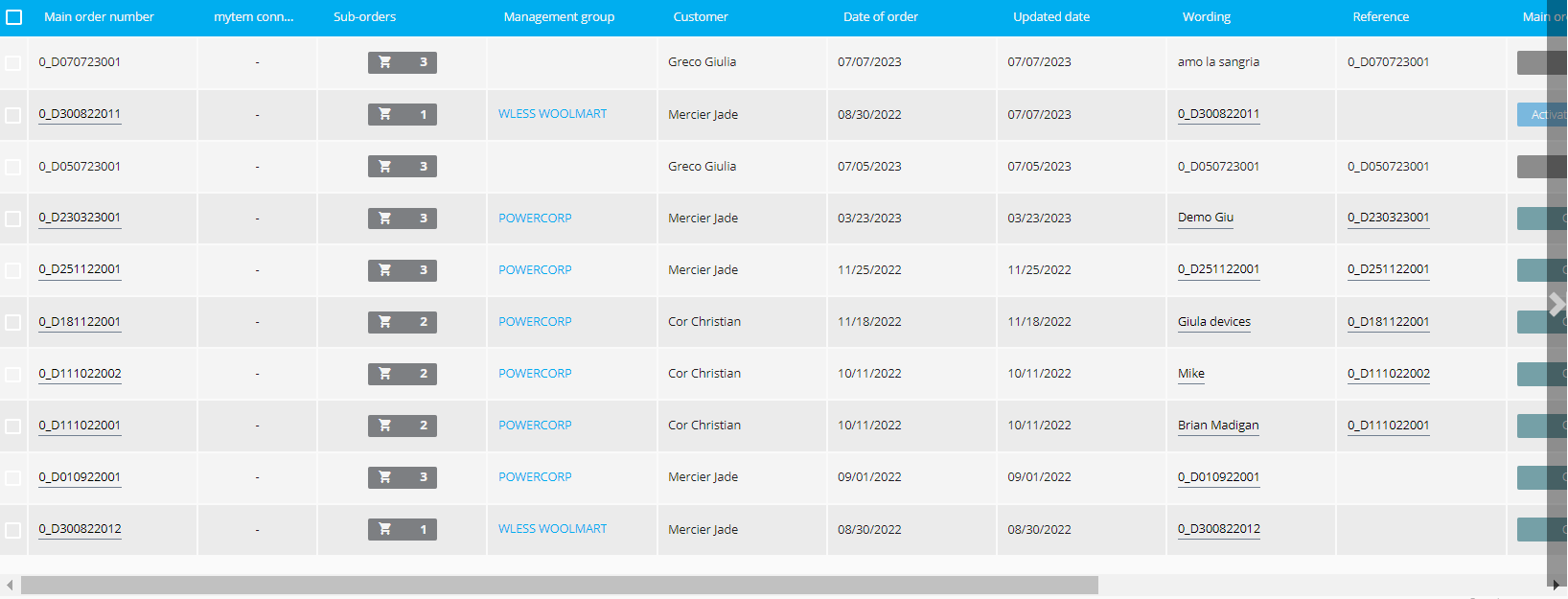Open POWERCORP link in 0_D111022001 row
This screenshot has width=1568, height=599.
[535, 425]
